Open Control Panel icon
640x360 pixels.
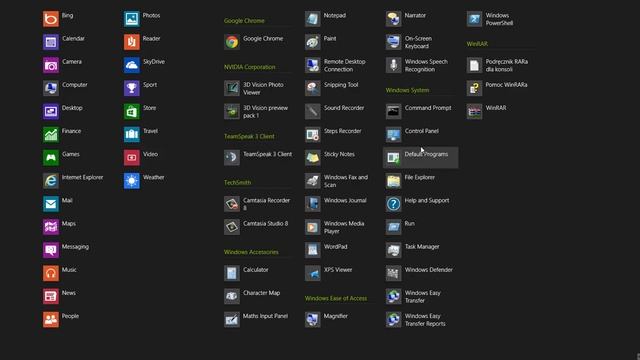[393, 135]
